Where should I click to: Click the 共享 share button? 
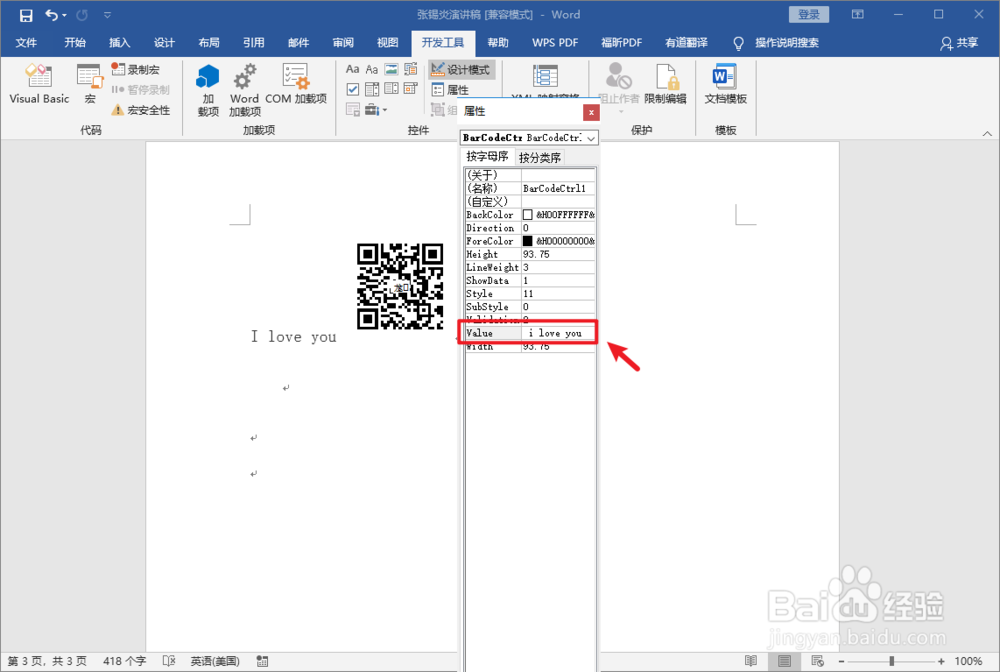(959, 43)
